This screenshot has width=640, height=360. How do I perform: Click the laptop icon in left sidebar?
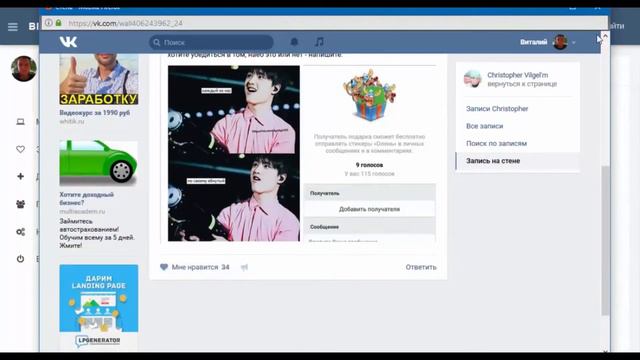click(x=20, y=122)
